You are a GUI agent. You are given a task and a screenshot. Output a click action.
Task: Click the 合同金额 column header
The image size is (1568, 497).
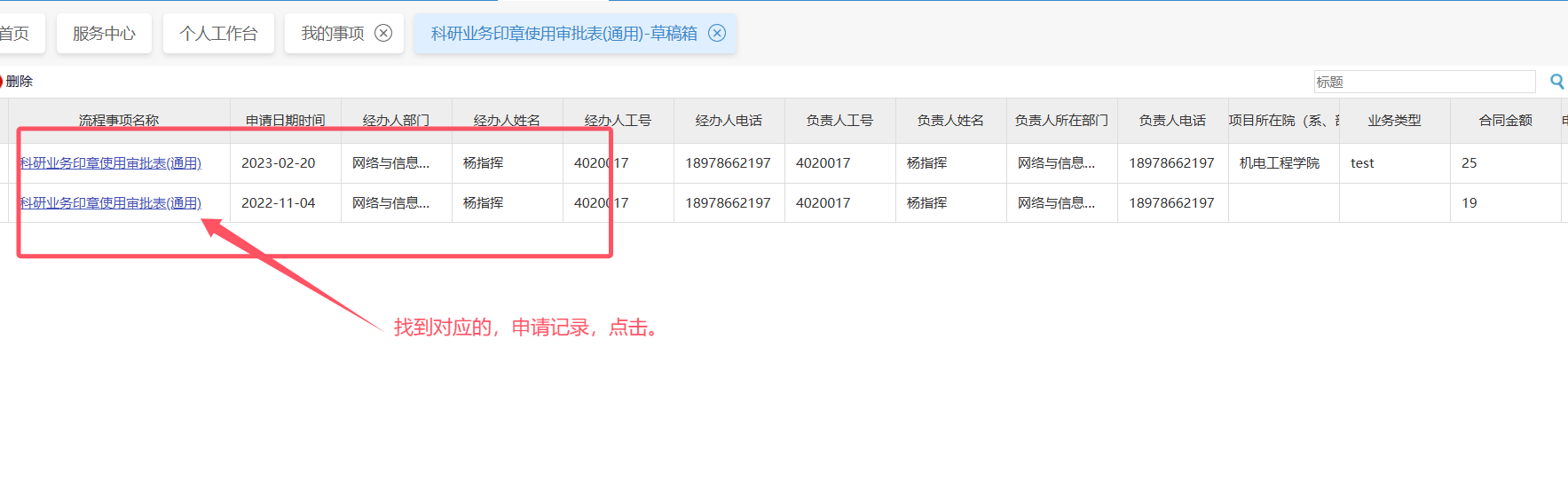[1505, 121]
